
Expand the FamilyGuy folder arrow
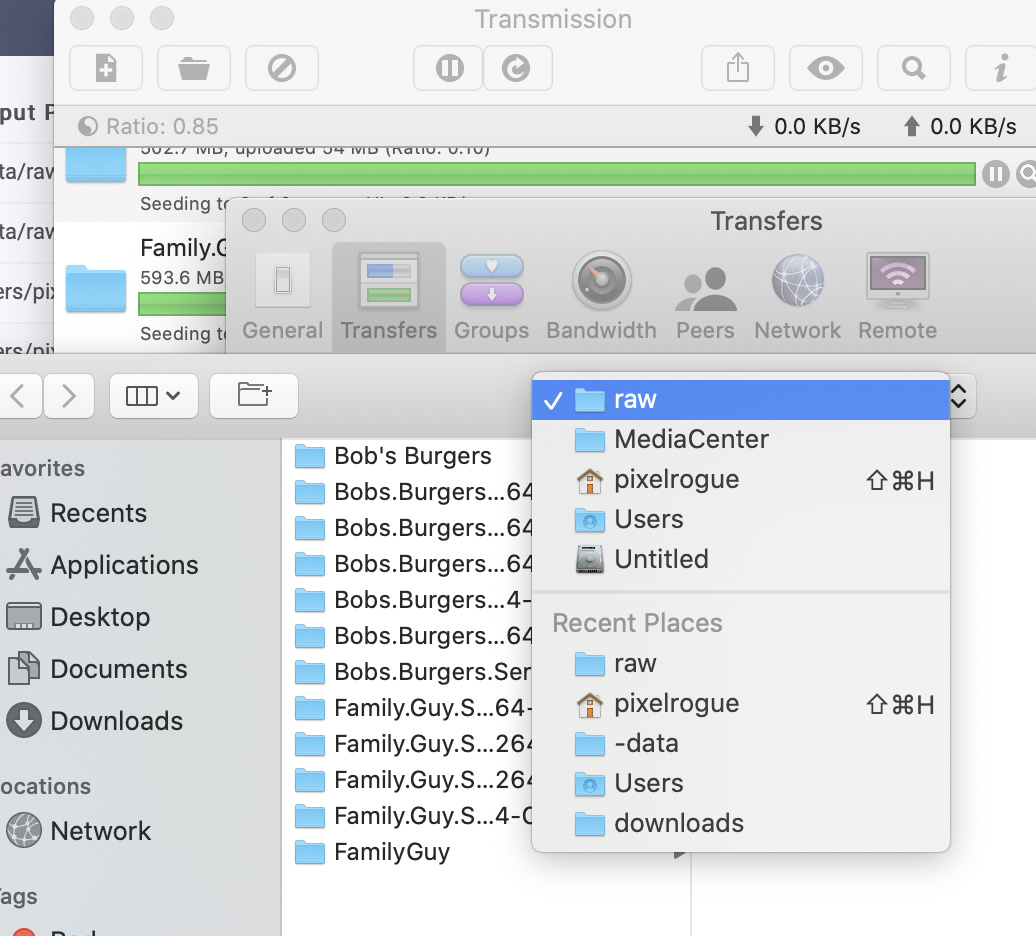tap(680, 853)
